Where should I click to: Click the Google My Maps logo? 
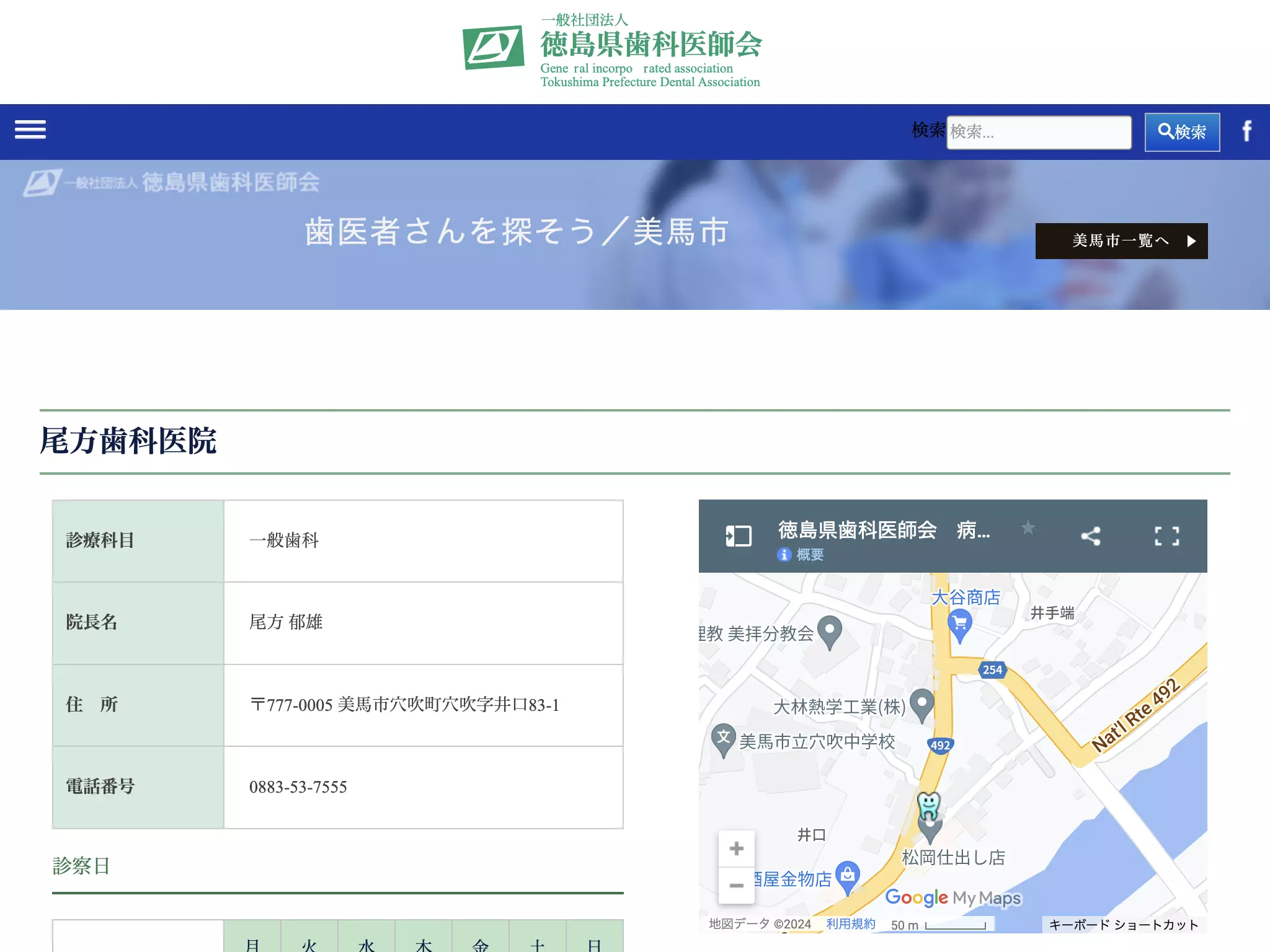pos(953,897)
